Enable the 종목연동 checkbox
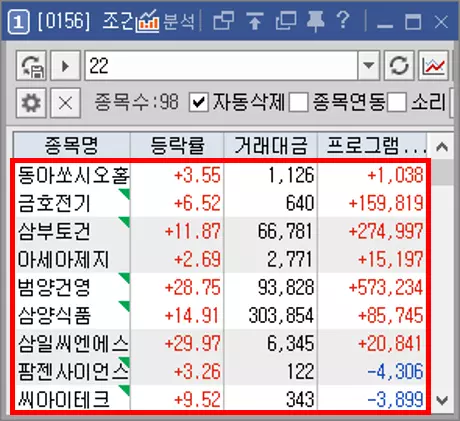Screen dimensions: 460x421 pos(299,102)
